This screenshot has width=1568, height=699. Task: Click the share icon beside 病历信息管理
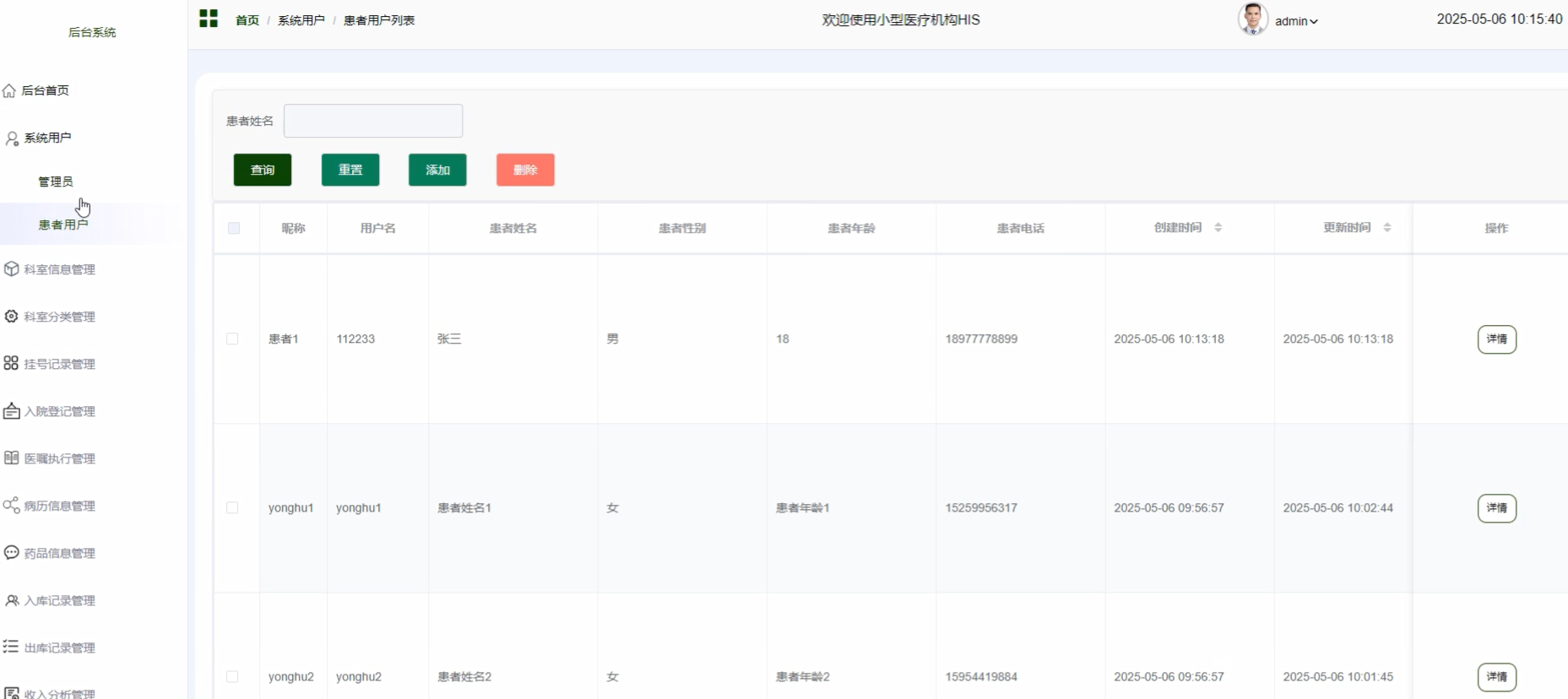point(11,505)
